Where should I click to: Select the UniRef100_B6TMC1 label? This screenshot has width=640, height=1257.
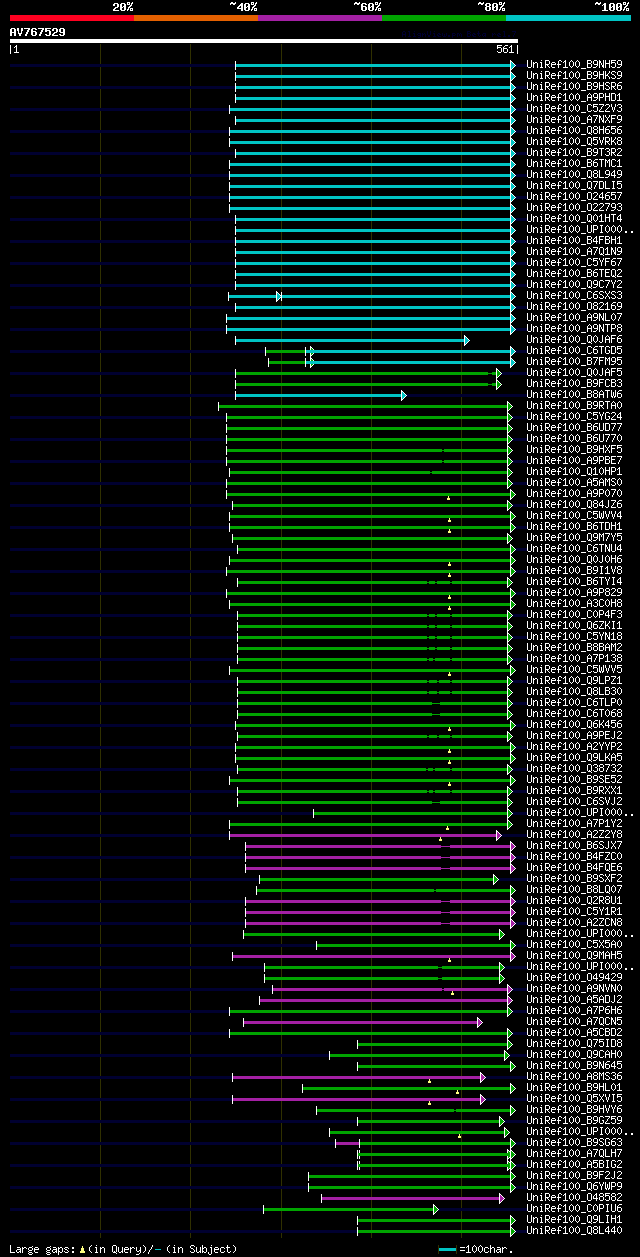[574, 163]
